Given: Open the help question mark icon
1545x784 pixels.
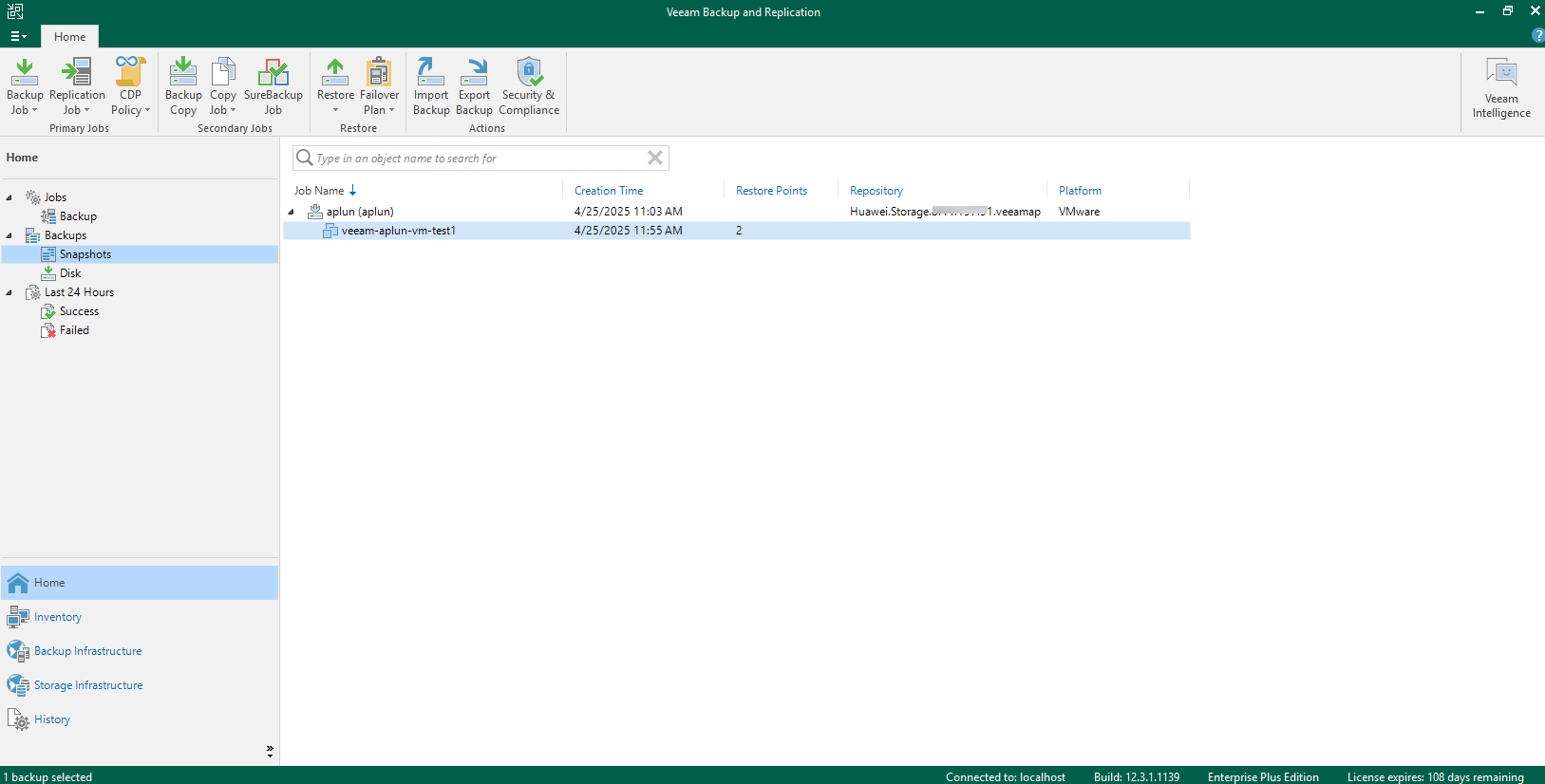Looking at the screenshot, I should tap(1537, 35).
